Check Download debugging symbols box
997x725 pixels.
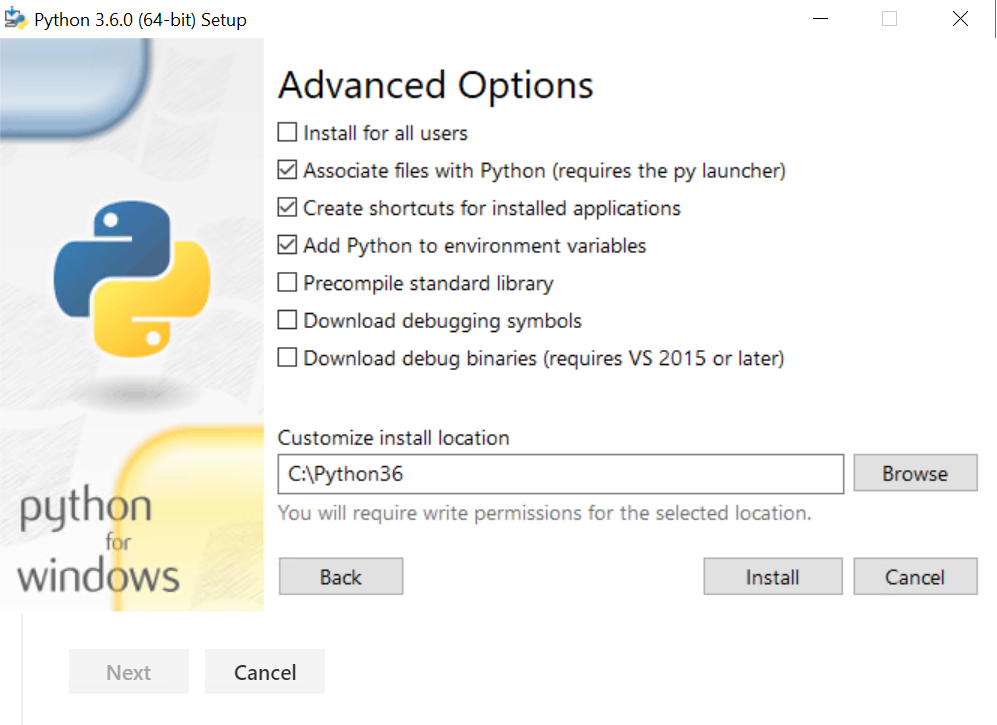(x=287, y=320)
